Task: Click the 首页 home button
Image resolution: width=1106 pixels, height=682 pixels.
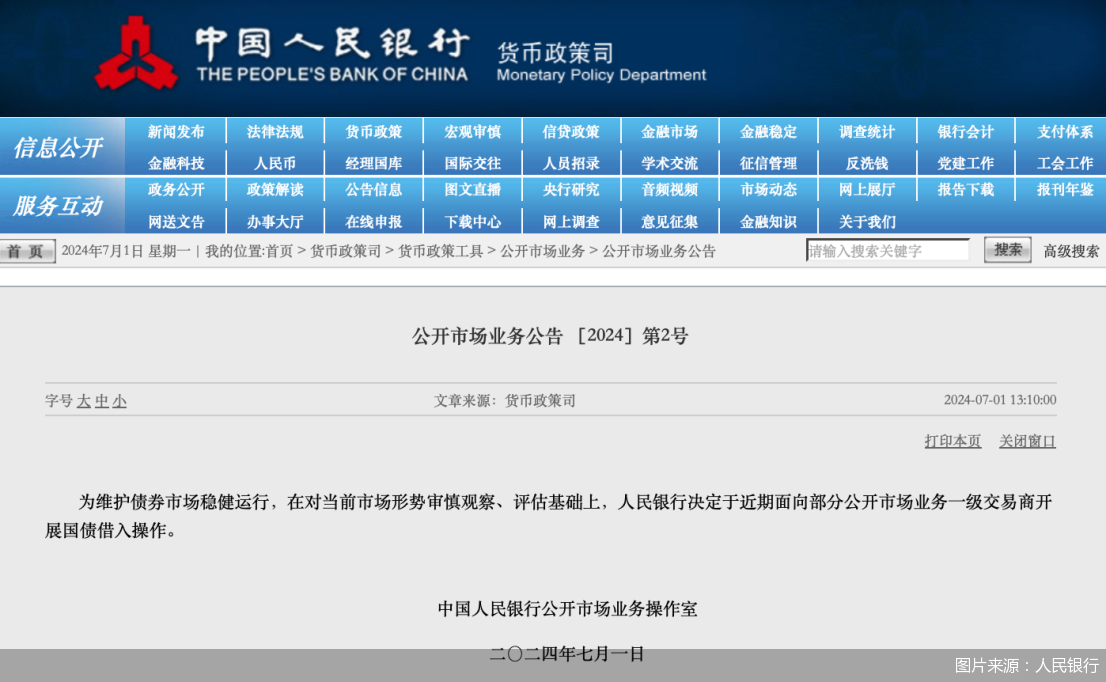Action: 28,251
